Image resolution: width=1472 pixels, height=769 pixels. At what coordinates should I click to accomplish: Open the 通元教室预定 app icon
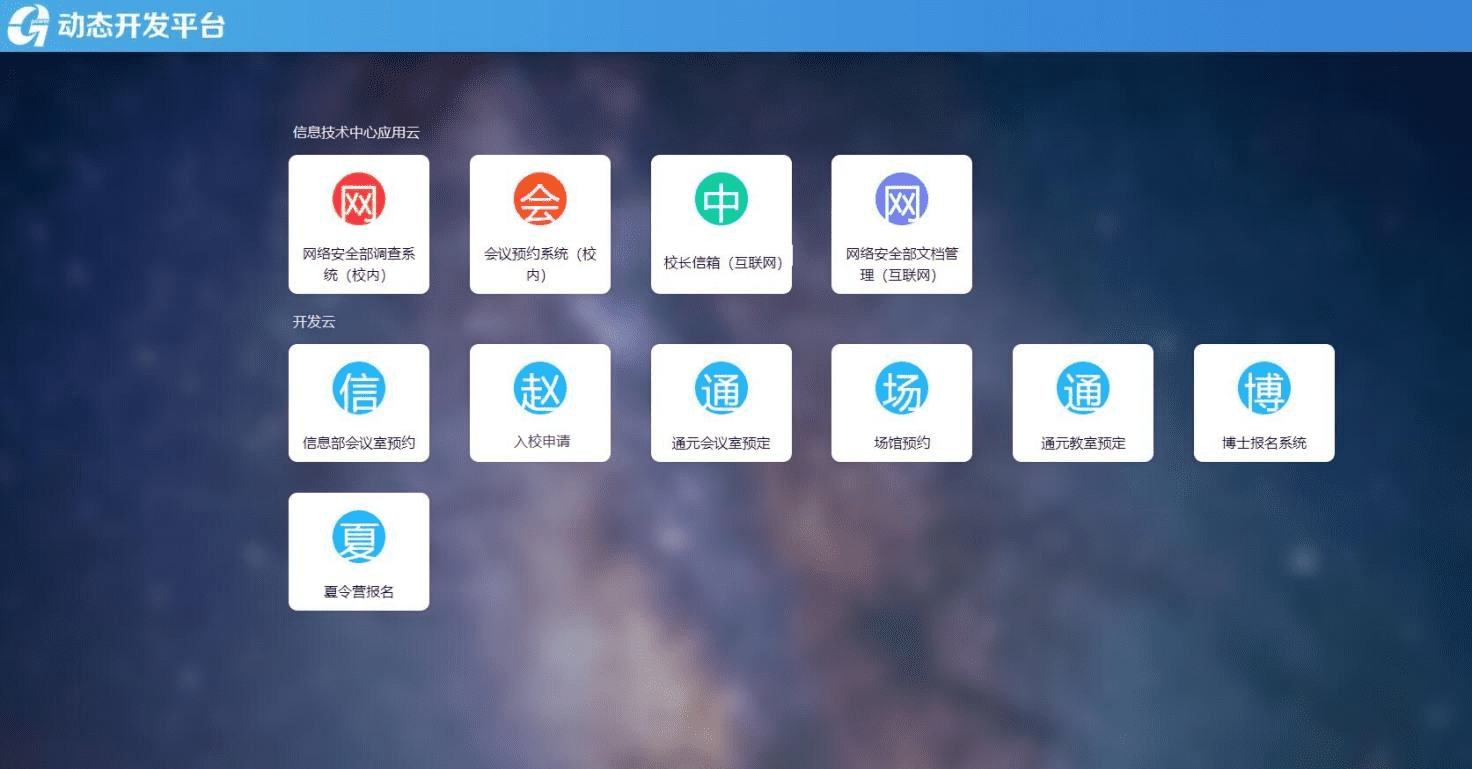[x=1082, y=387]
